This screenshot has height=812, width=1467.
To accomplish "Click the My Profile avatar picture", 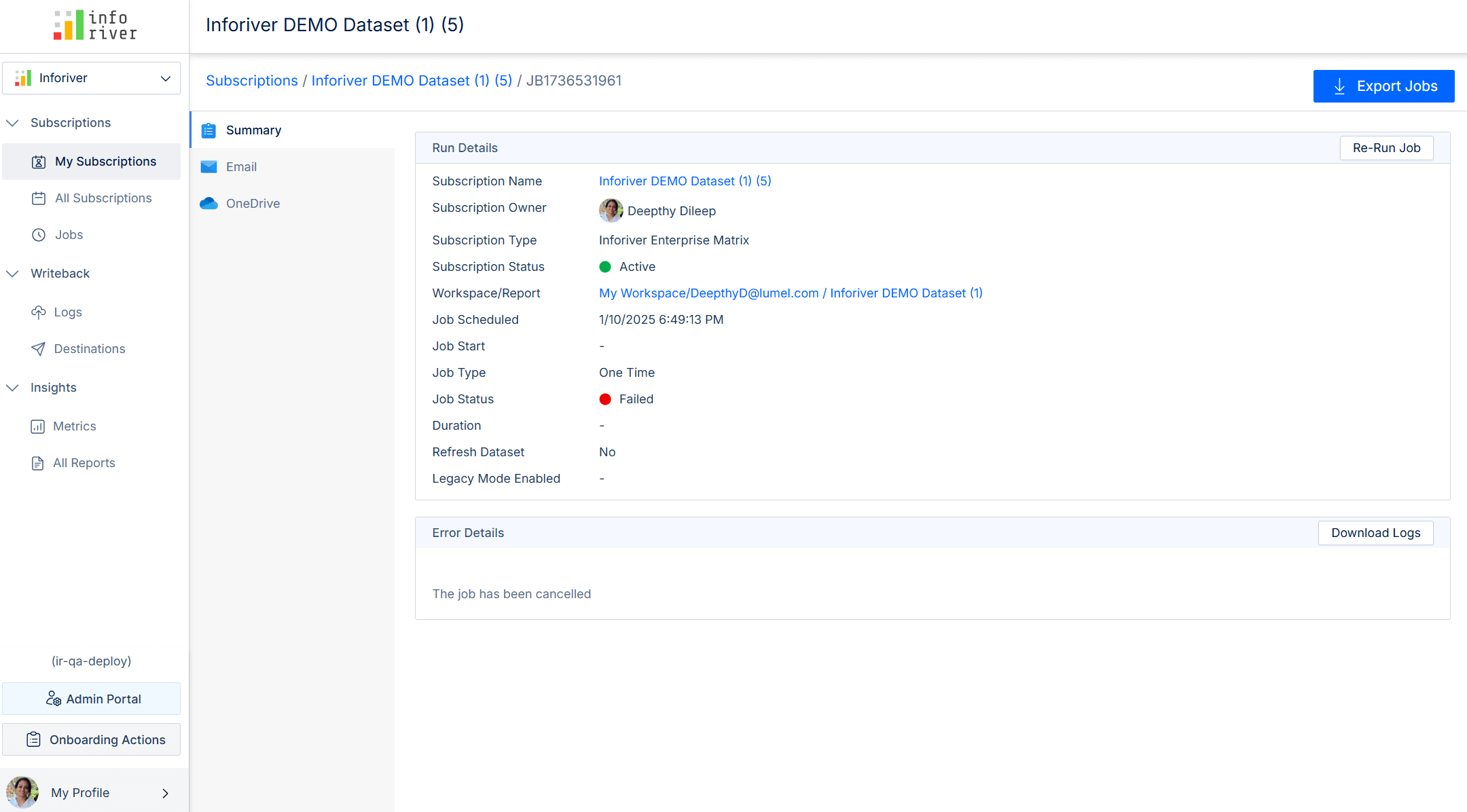I will (x=22, y=792).
